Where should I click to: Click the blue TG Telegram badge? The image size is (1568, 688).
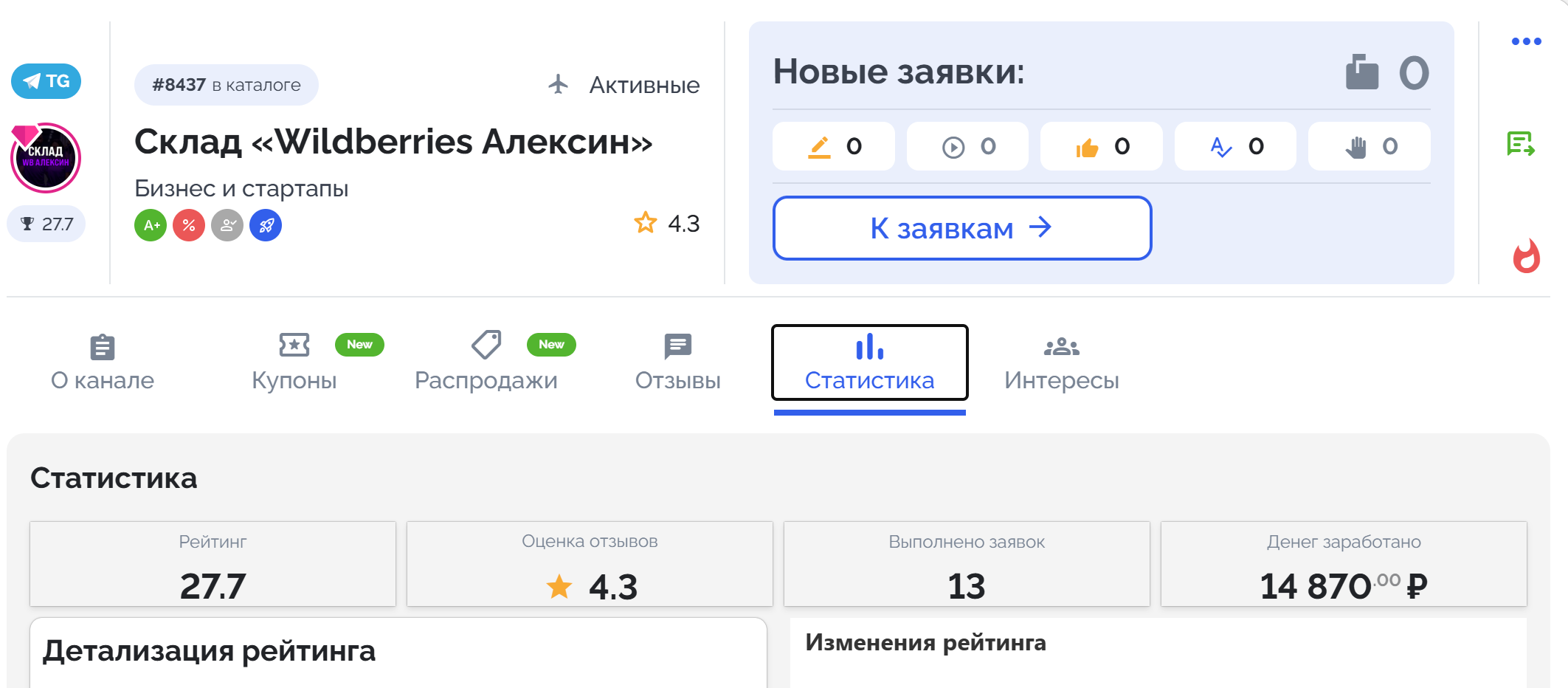tap(46, 81)
